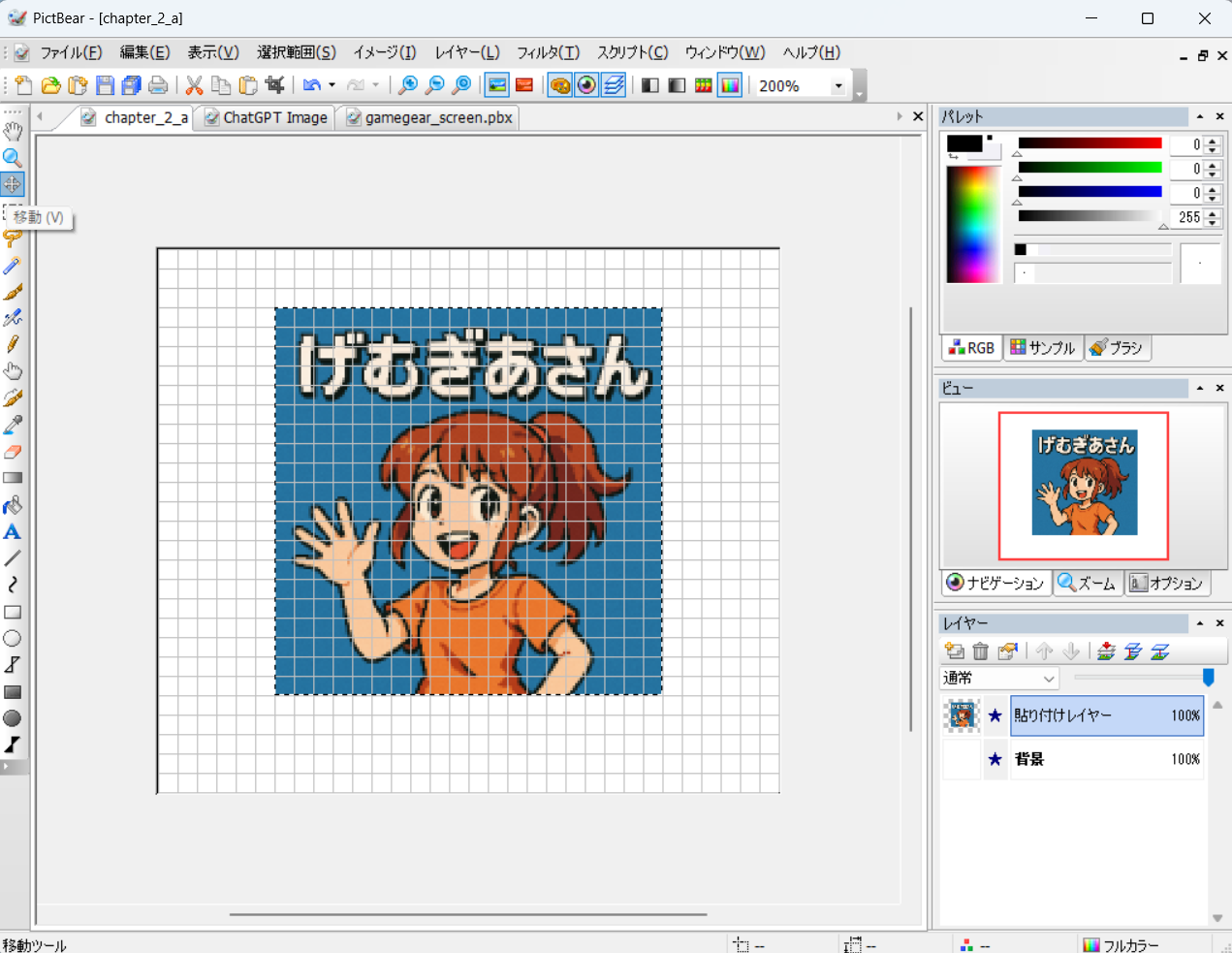1232x953 pixels.
Task: Toggle visibility star of 背景 layer
Action: (x=995, y=759)
